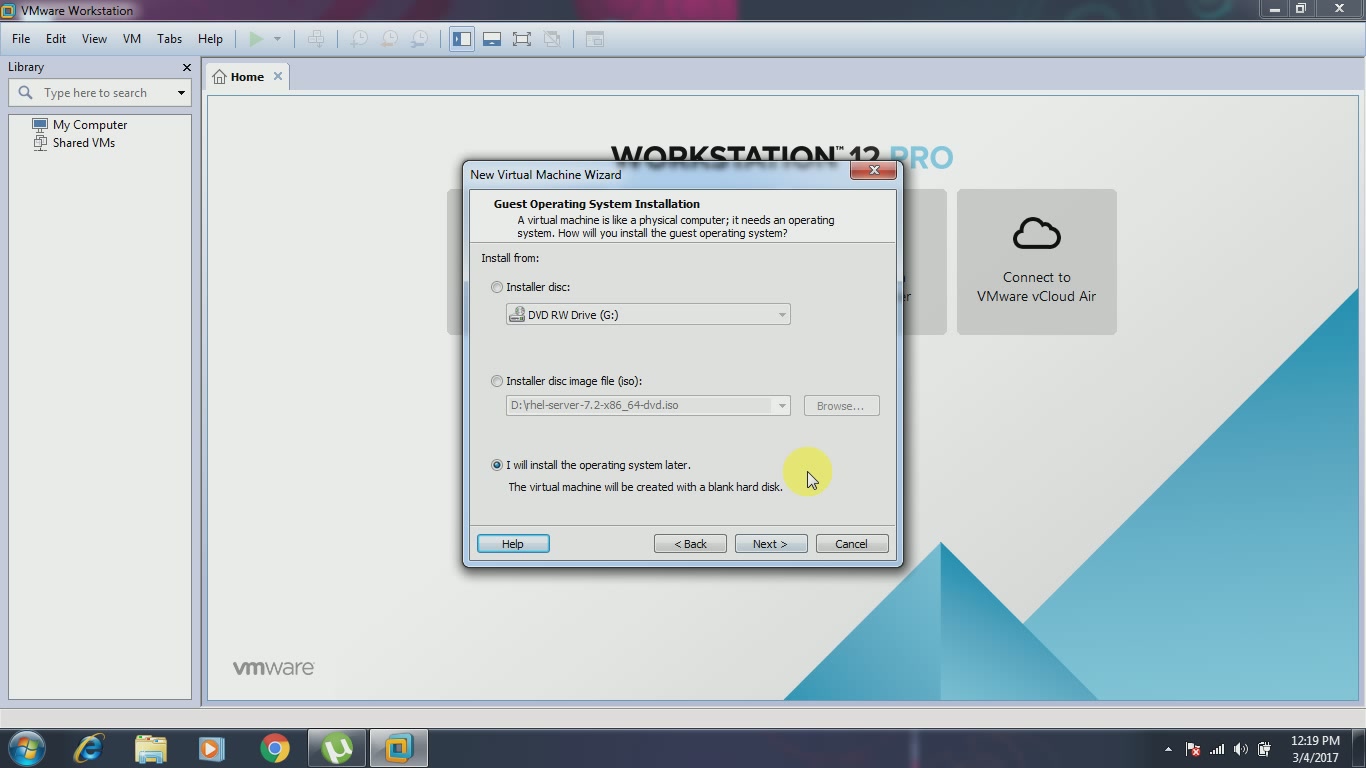Show hidden tray icons arrow
This screenshot has width=1366, height=768.
point(1168,749)
